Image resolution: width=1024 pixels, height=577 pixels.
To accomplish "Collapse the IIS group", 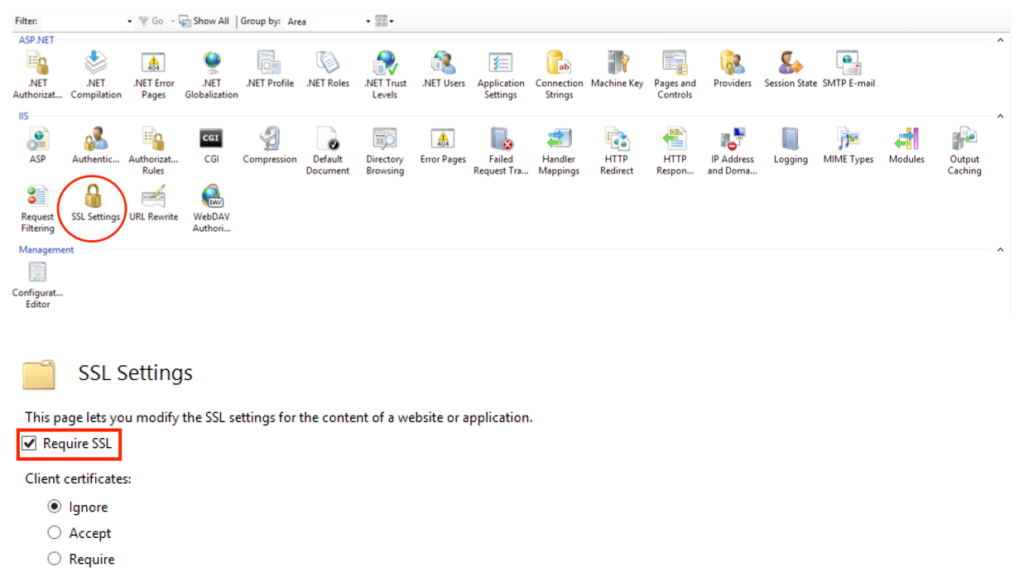I will [x=1000, y=116].
